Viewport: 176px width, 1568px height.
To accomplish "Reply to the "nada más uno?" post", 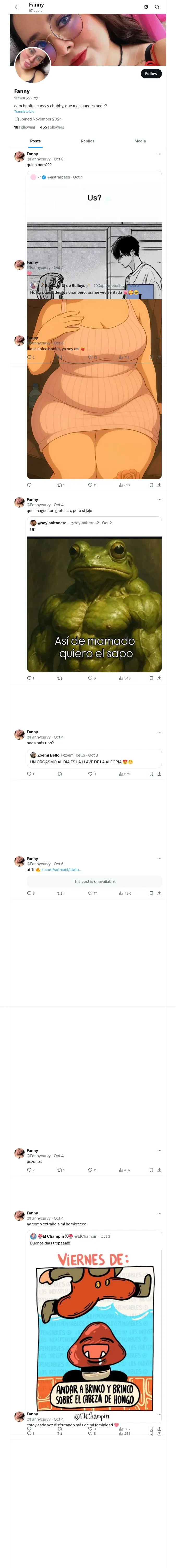I will (x=29, y=774).
